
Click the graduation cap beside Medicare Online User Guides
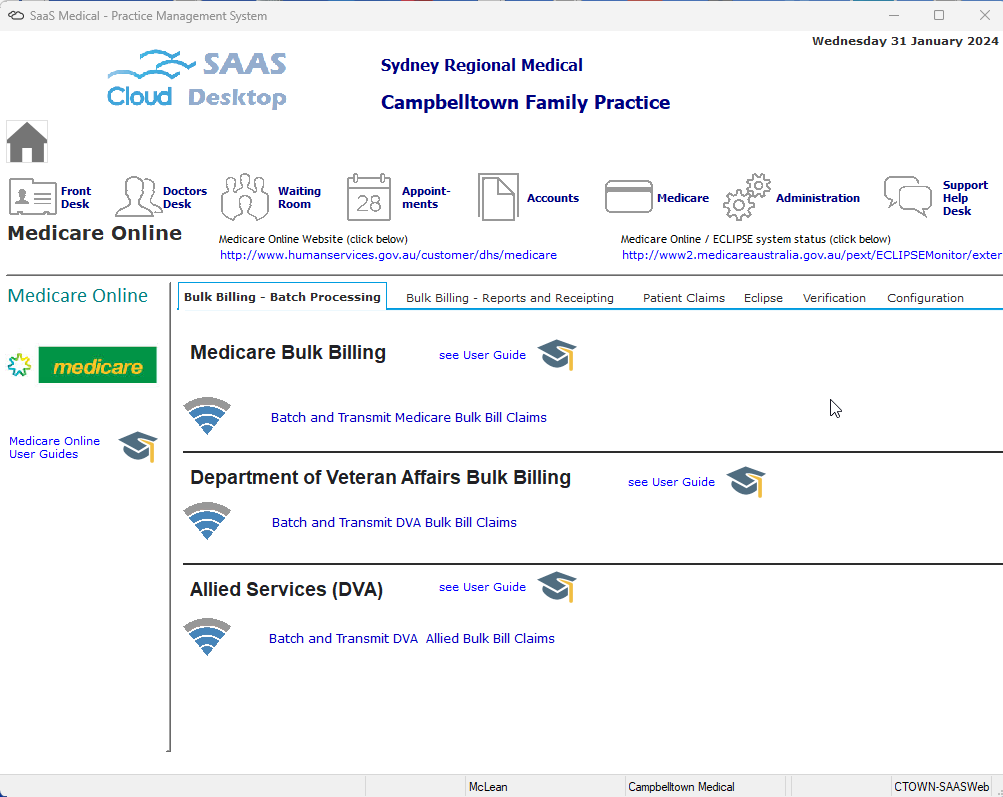click(138, 446)
